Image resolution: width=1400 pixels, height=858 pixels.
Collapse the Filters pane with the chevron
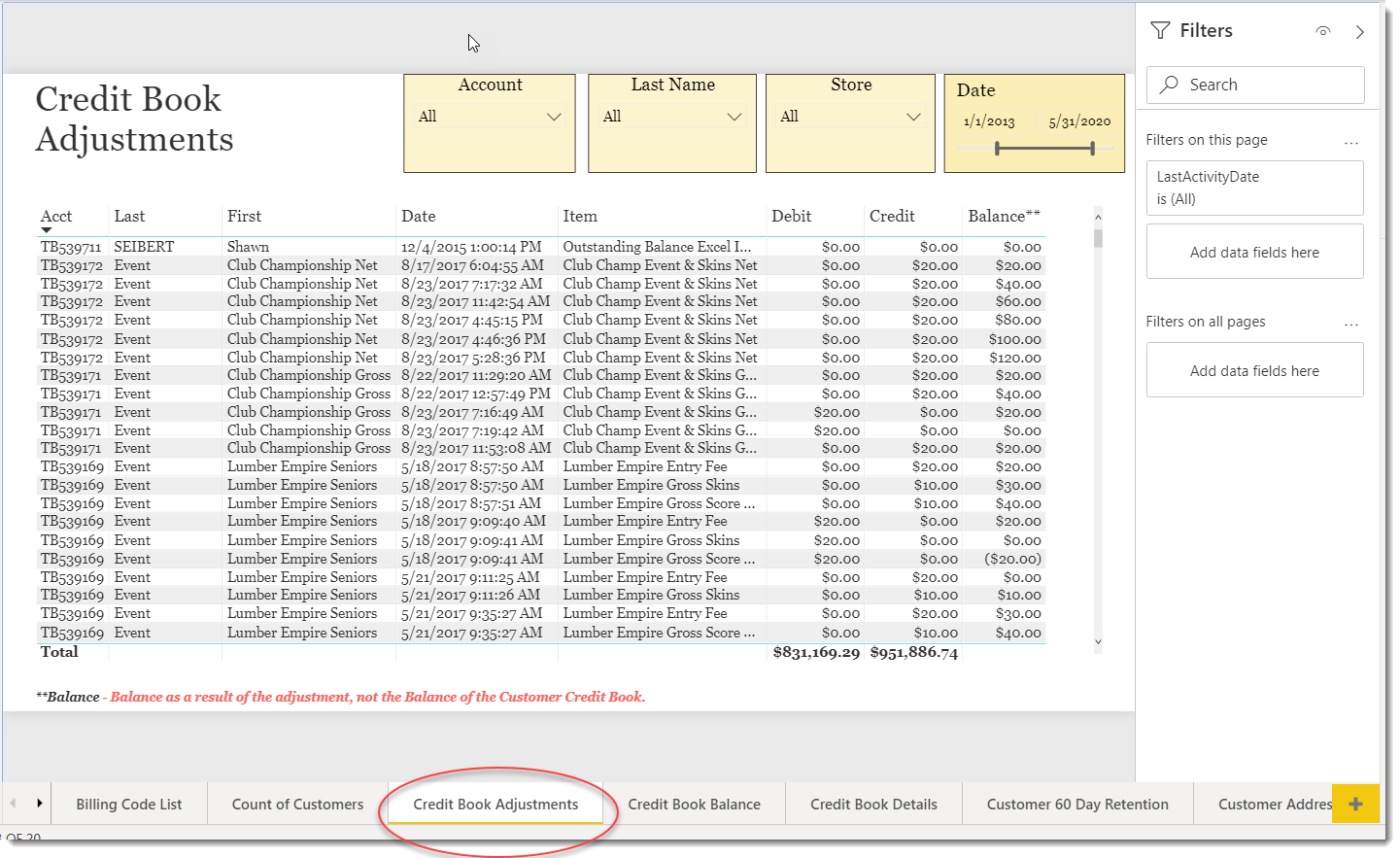(x=1360, y=32)
